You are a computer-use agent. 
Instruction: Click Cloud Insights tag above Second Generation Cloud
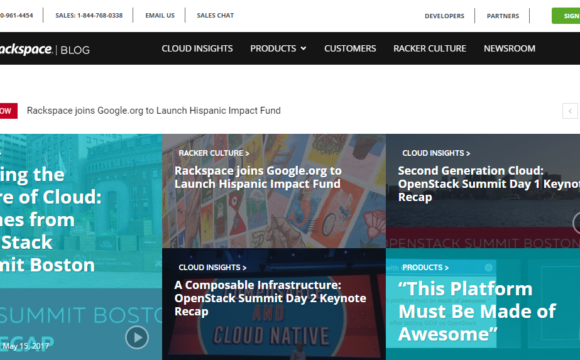436,153
